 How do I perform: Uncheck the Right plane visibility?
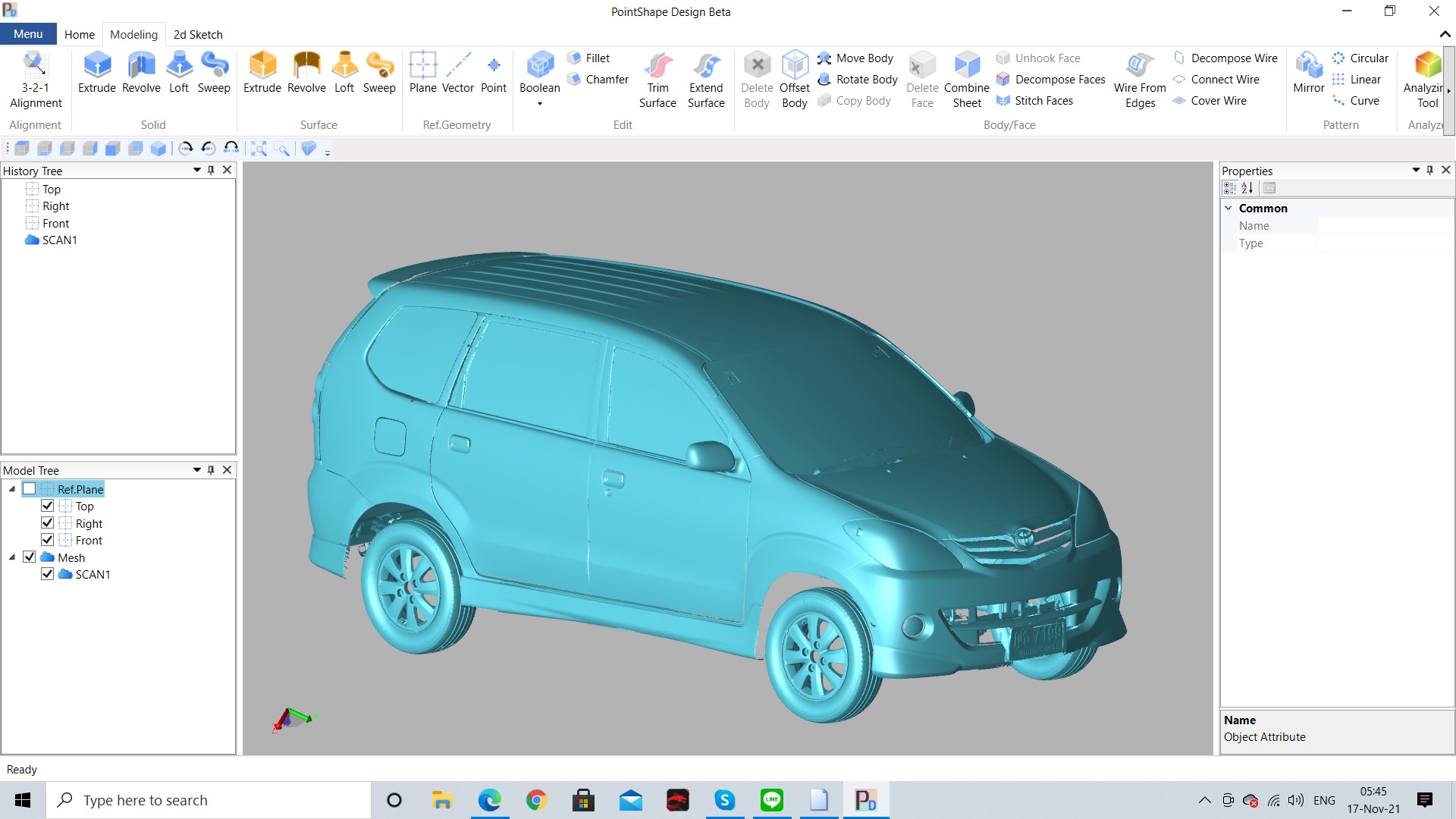click(x=47, y=522)
